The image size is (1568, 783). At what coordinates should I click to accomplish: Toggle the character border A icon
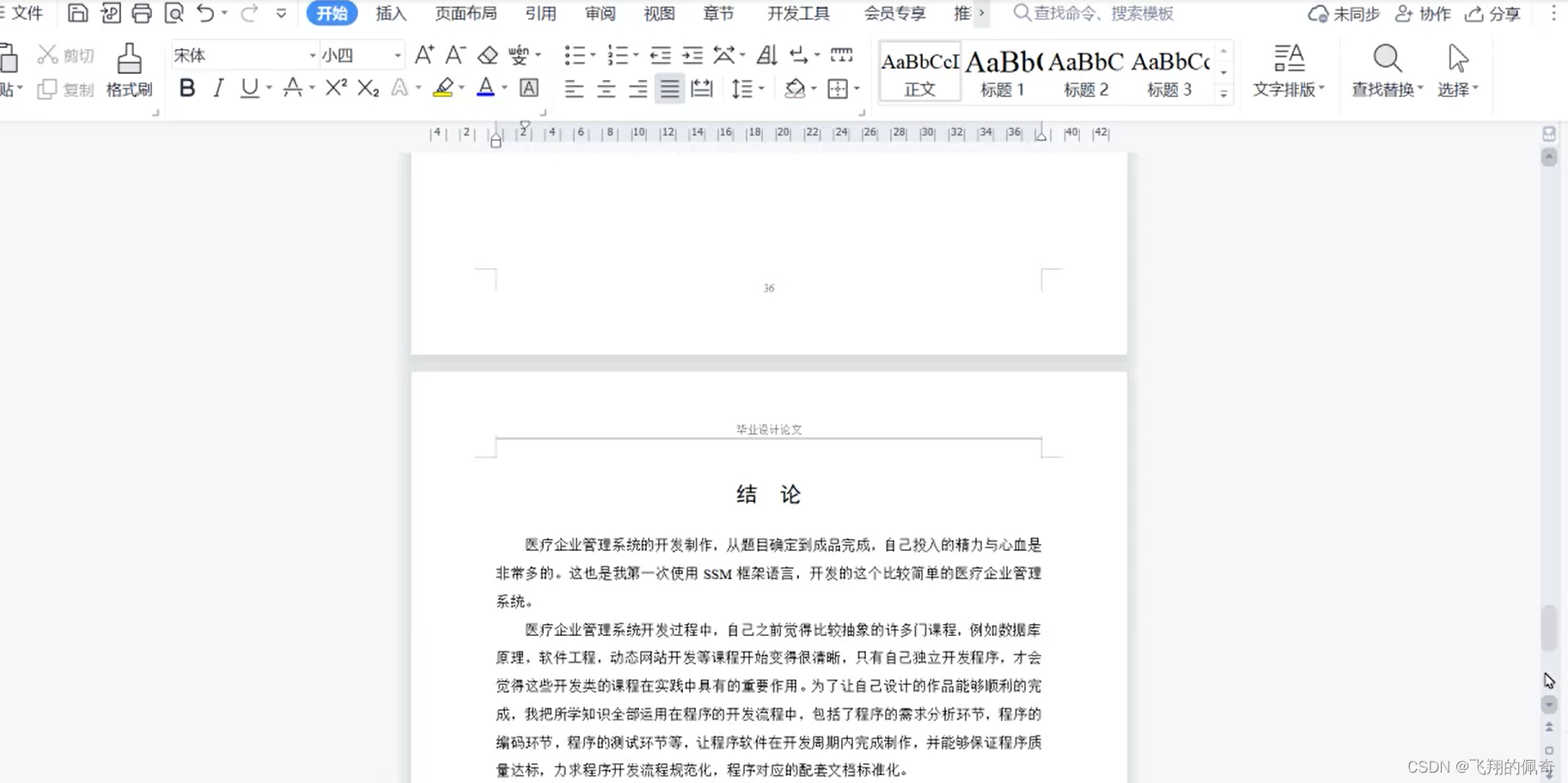(x=529, y=88)
